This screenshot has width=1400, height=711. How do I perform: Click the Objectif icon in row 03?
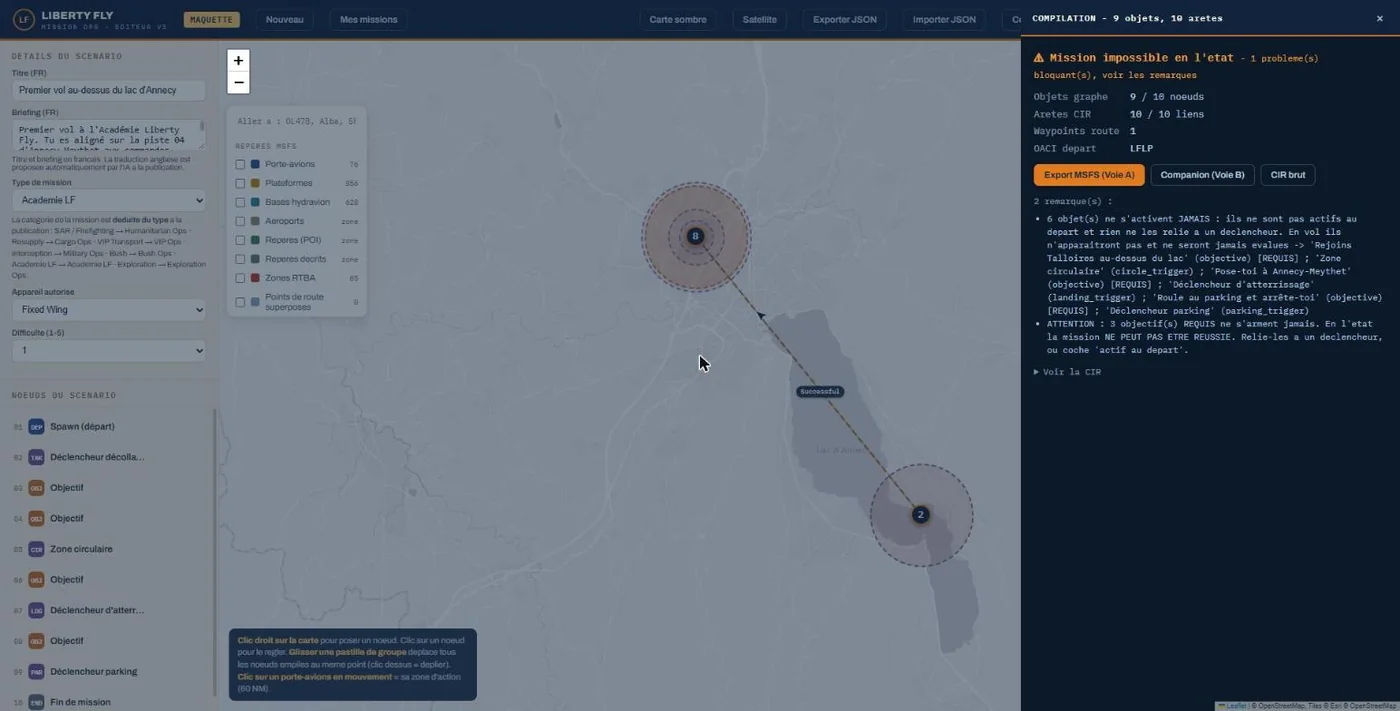tap(36, 488)
